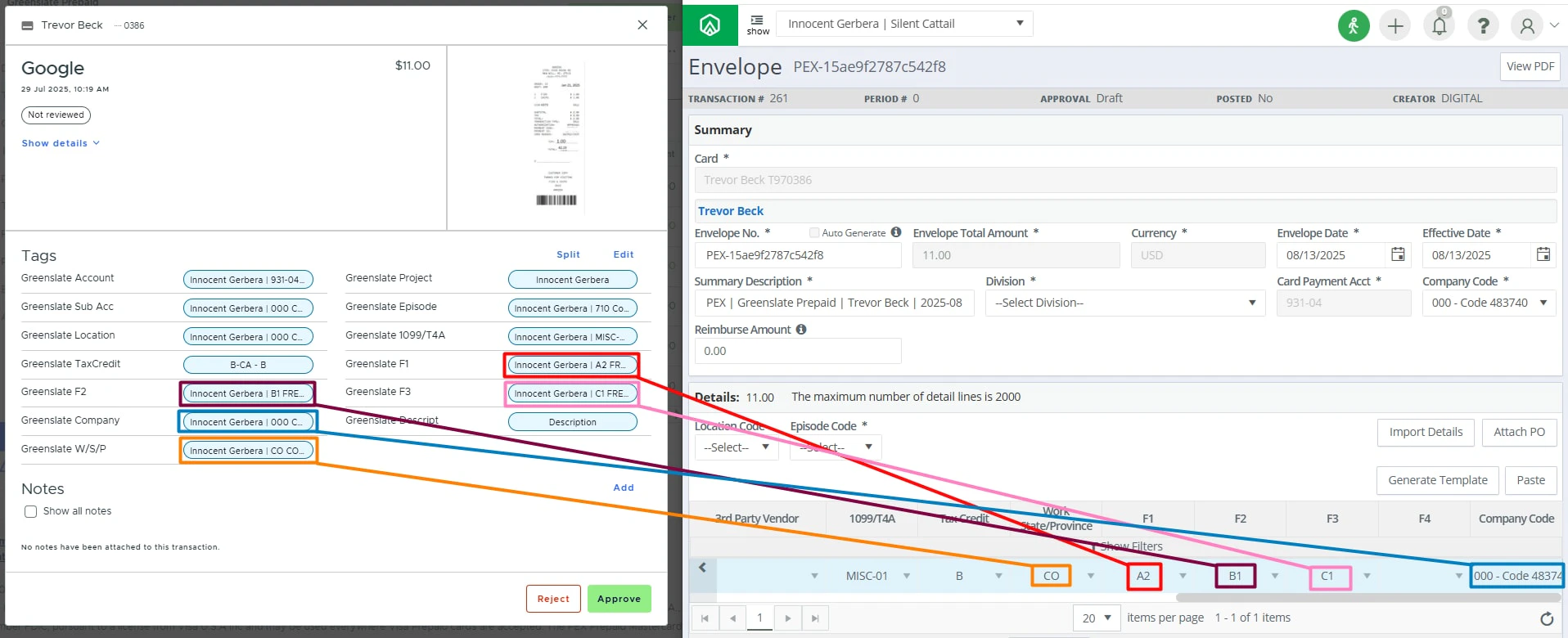1568x638 pixels.
Task: Click the green running-person icon
Action: [1354, 26]
